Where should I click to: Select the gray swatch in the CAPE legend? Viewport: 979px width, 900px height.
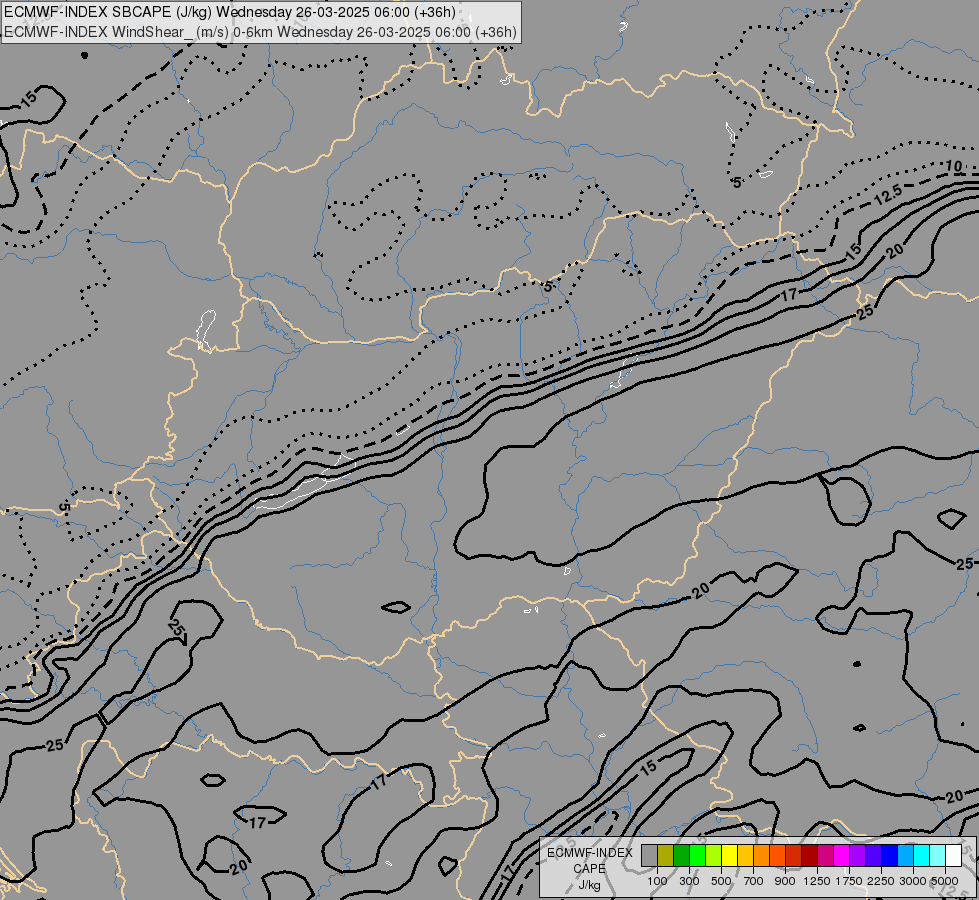649,855
